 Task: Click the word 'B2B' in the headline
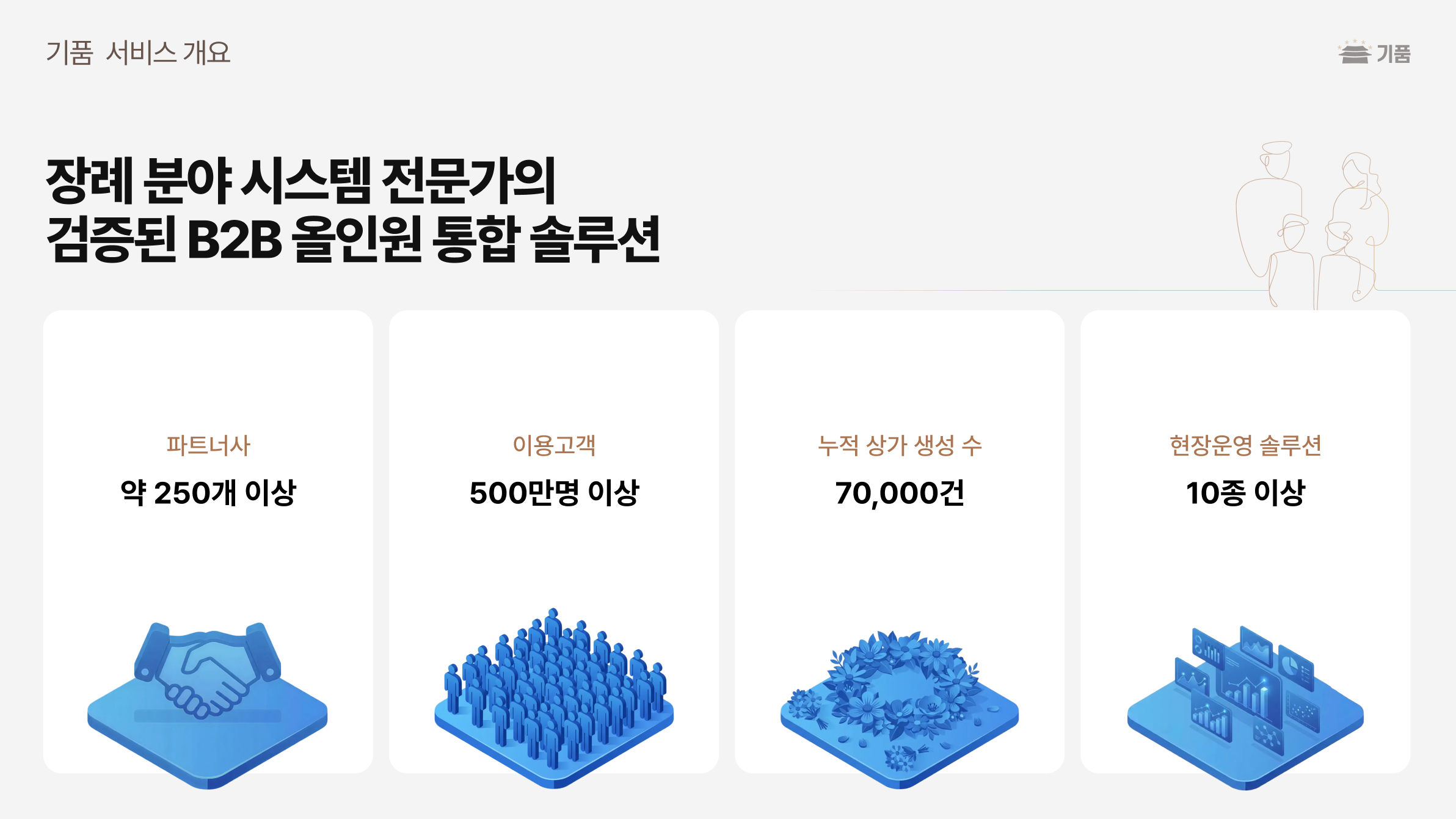tap(235, 239)
